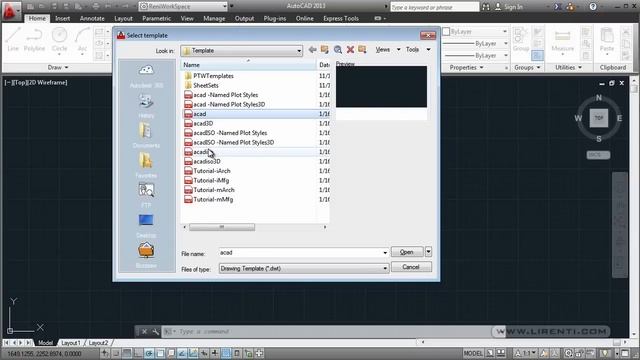
Task: Click the red Delete icon in dialog toolbar
Action: coord(350,49)
